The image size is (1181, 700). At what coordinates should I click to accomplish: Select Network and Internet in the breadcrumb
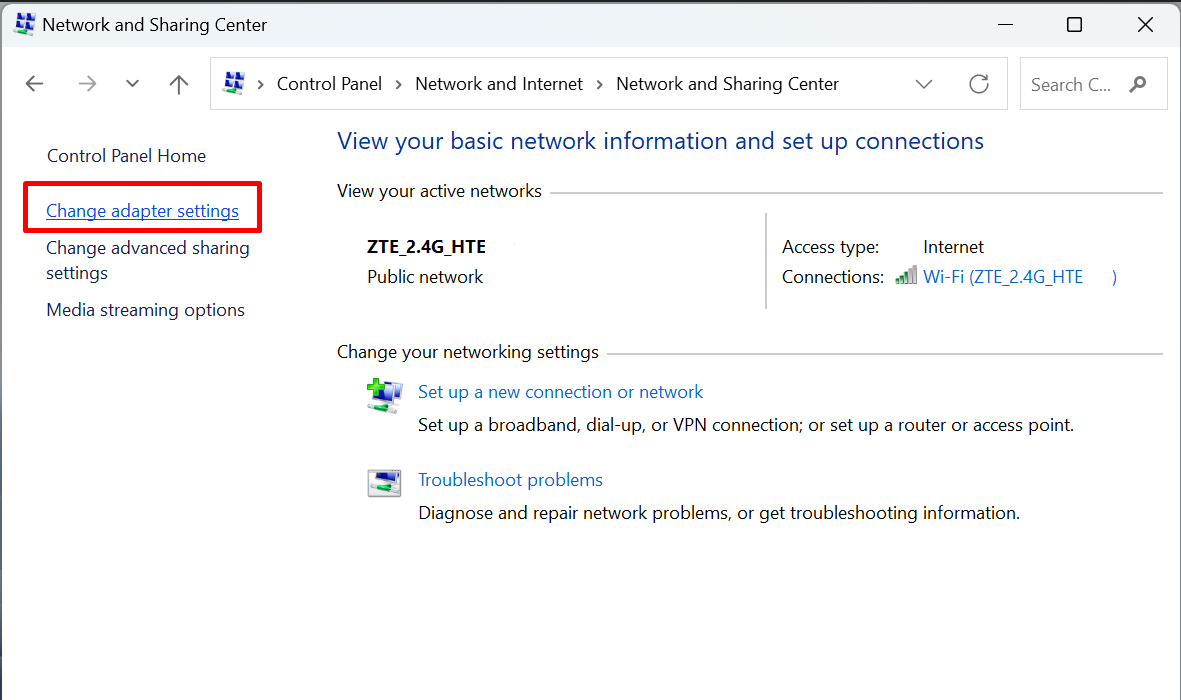498,83
